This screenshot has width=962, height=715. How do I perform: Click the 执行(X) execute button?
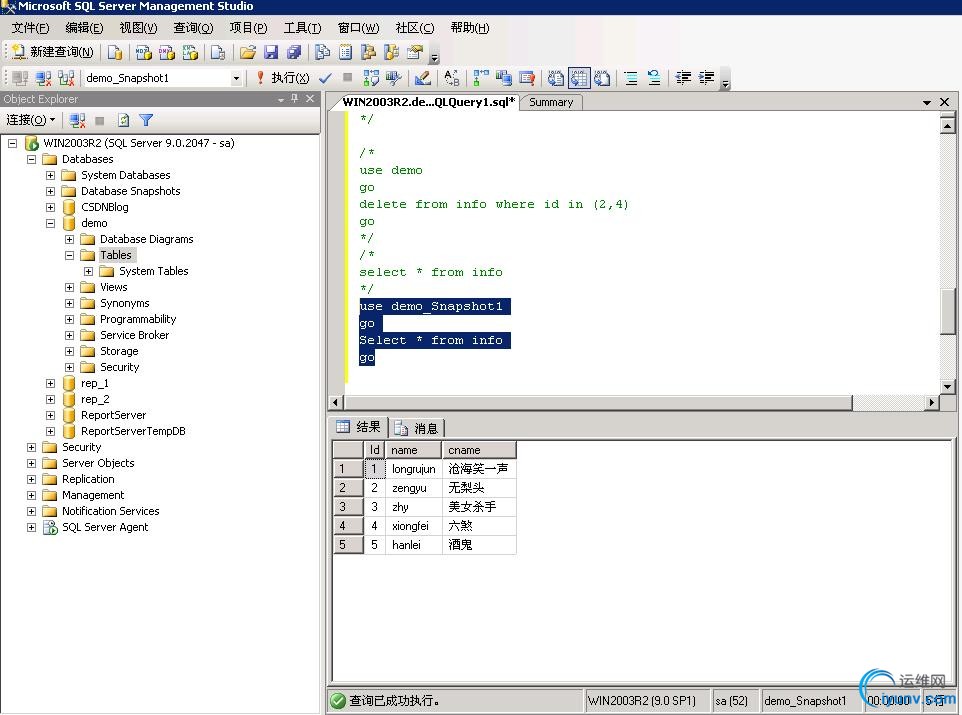pyautogui.click(x=283, y=78)
